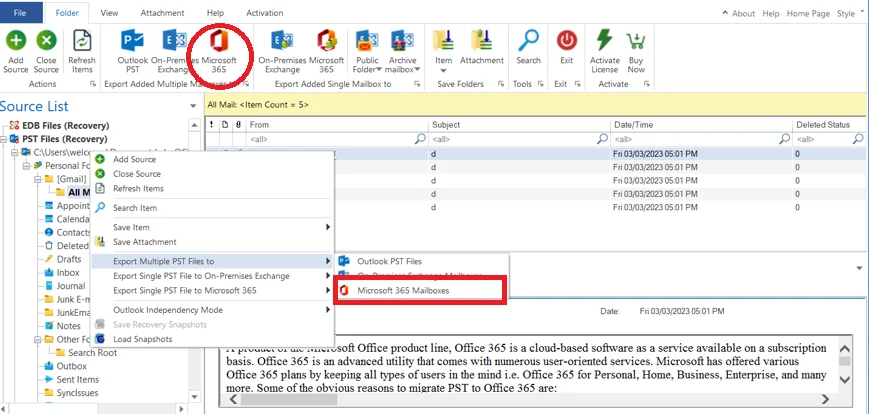Open the File tab
The width and height of the screenshot is (869, 414).
[x=21, y=12]
